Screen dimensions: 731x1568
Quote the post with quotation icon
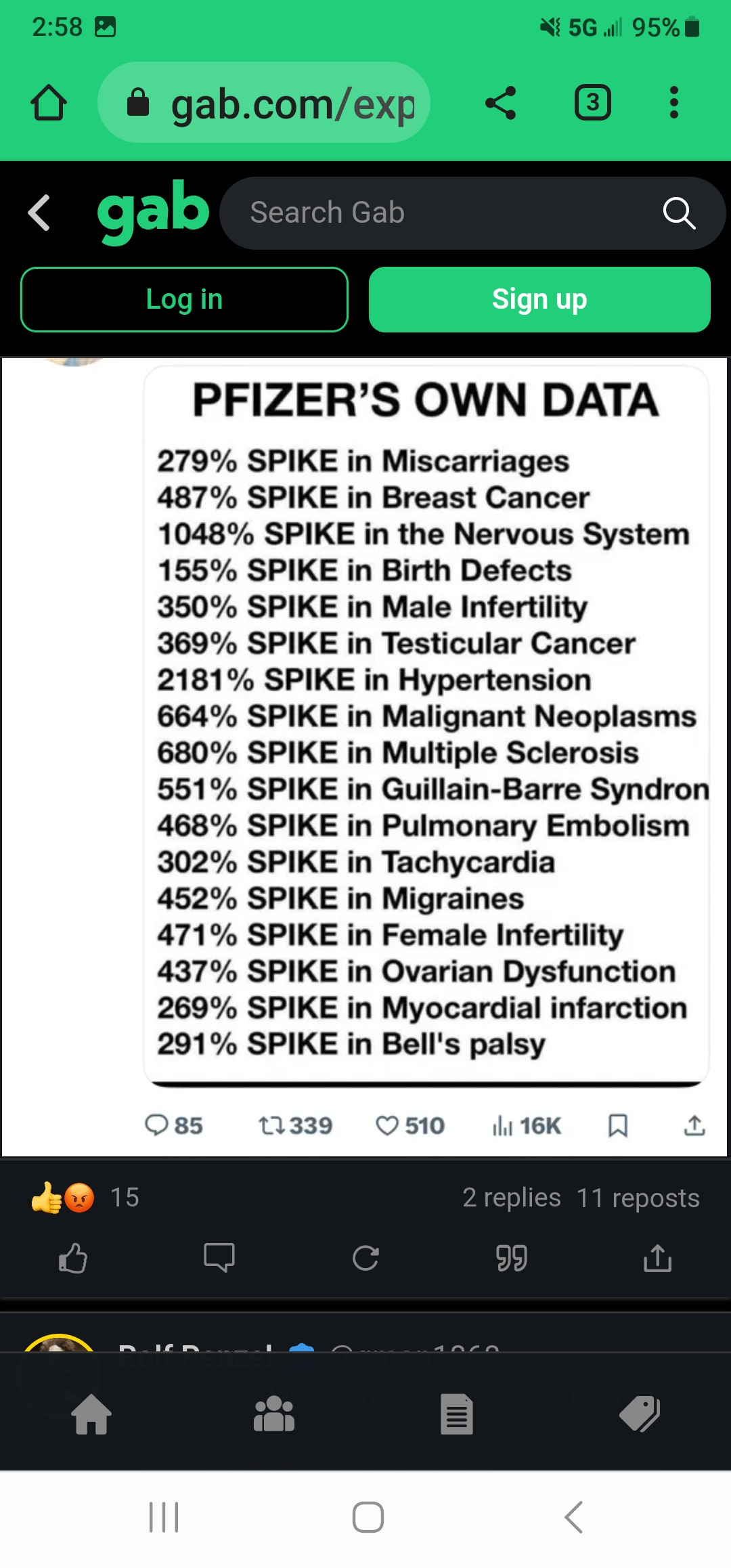click(512, 1259)
